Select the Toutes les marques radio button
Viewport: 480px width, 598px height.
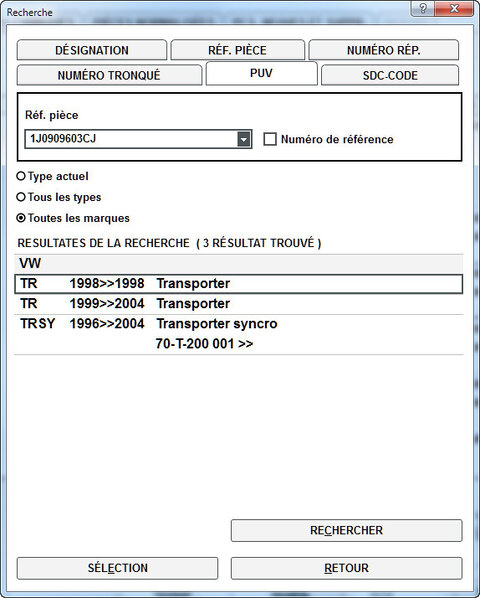click(x=21, y=218)
